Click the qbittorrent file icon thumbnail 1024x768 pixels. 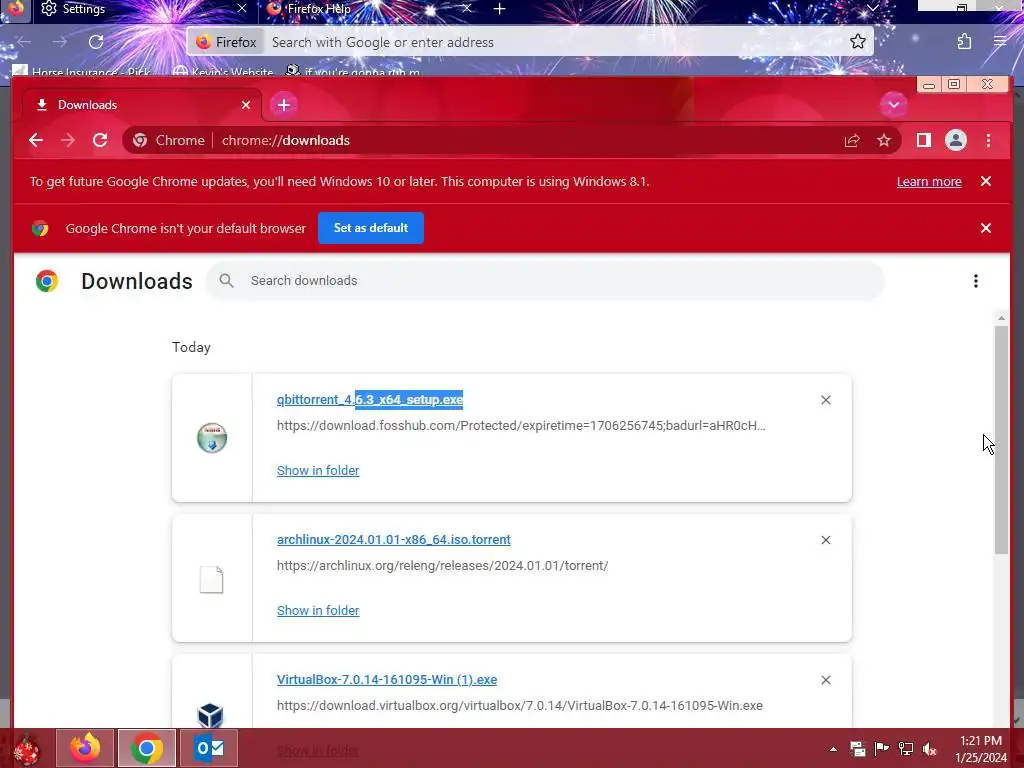[212, 438]
